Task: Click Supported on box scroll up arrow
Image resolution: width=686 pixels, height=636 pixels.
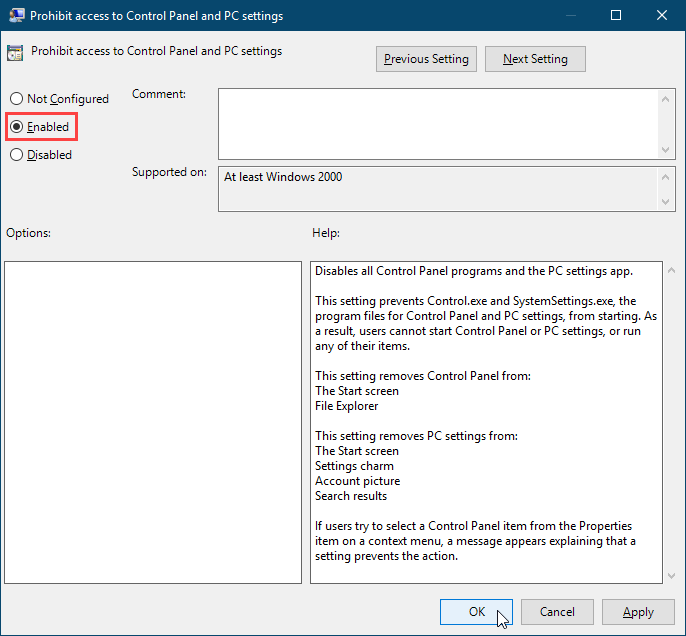Action: click(665, 177)
